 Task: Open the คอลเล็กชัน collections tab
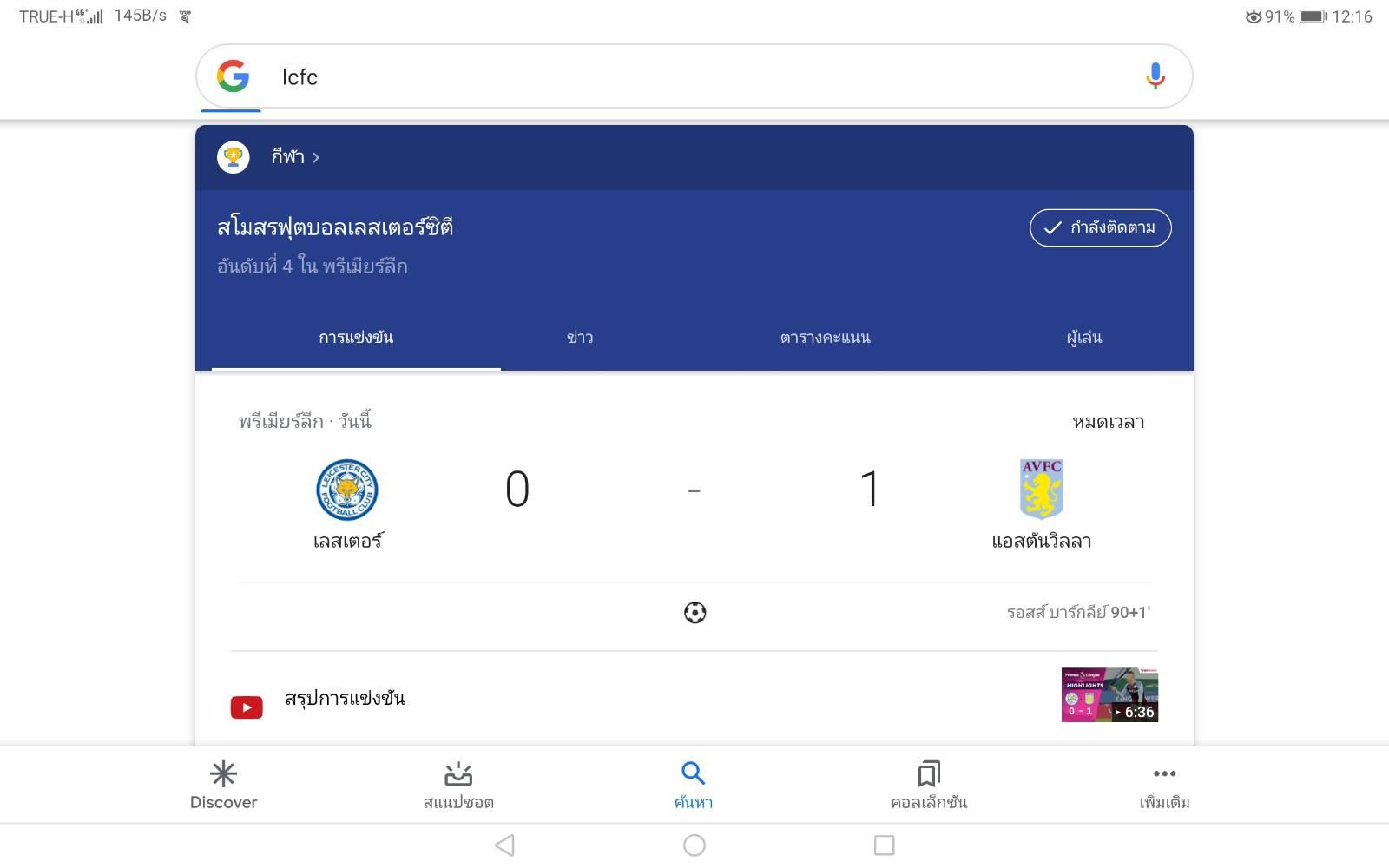pos(929,785)
